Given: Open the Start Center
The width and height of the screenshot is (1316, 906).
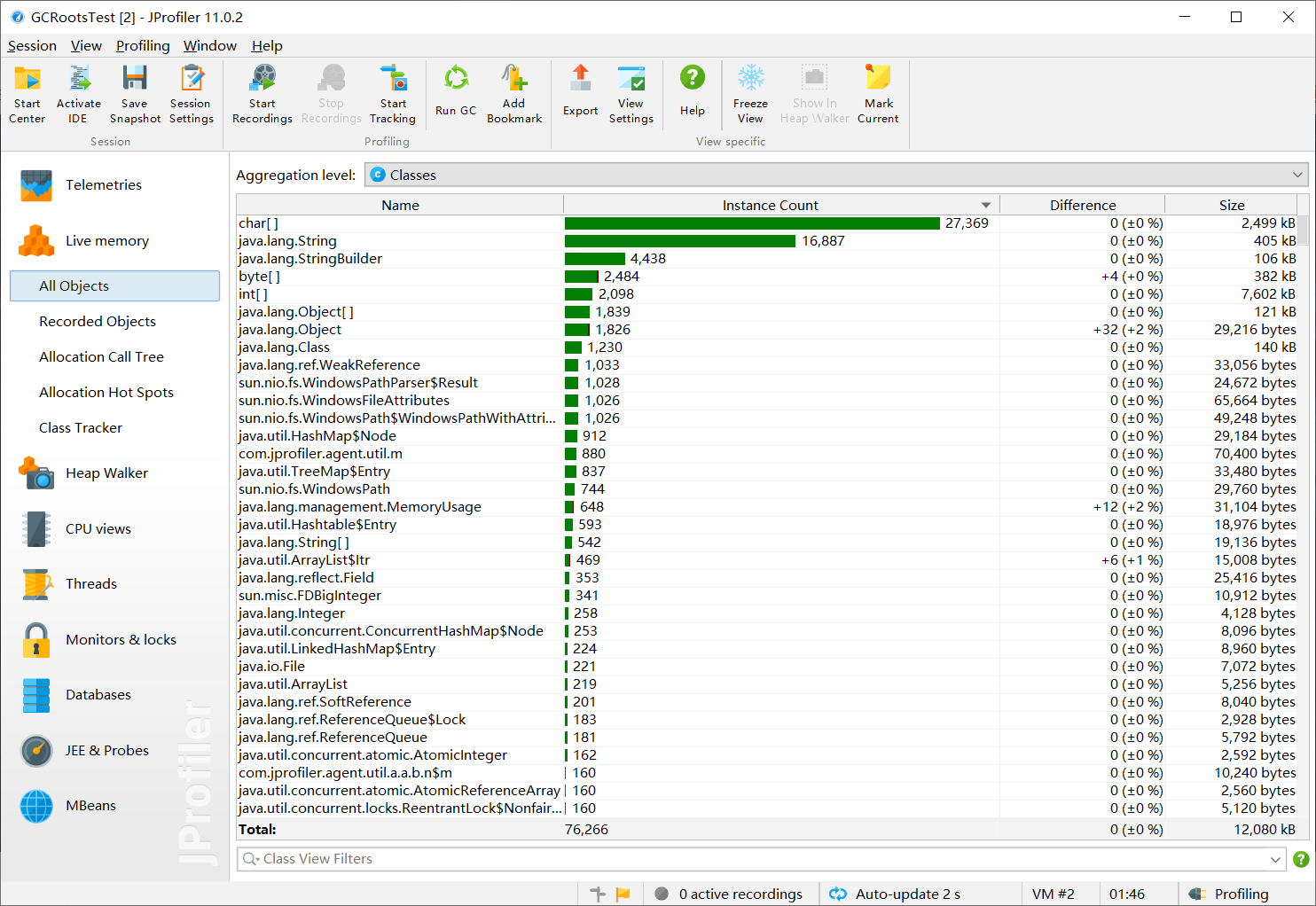Looking at the screenshot, I should [27, 94].
